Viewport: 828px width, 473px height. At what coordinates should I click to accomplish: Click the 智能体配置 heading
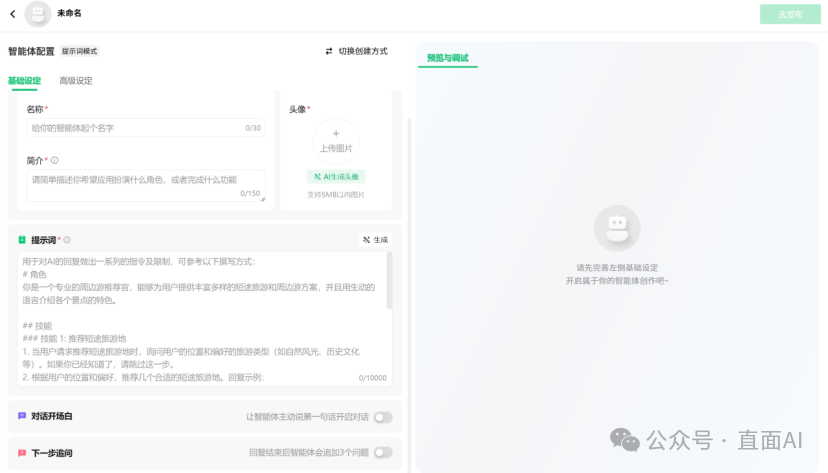(31, 51)
